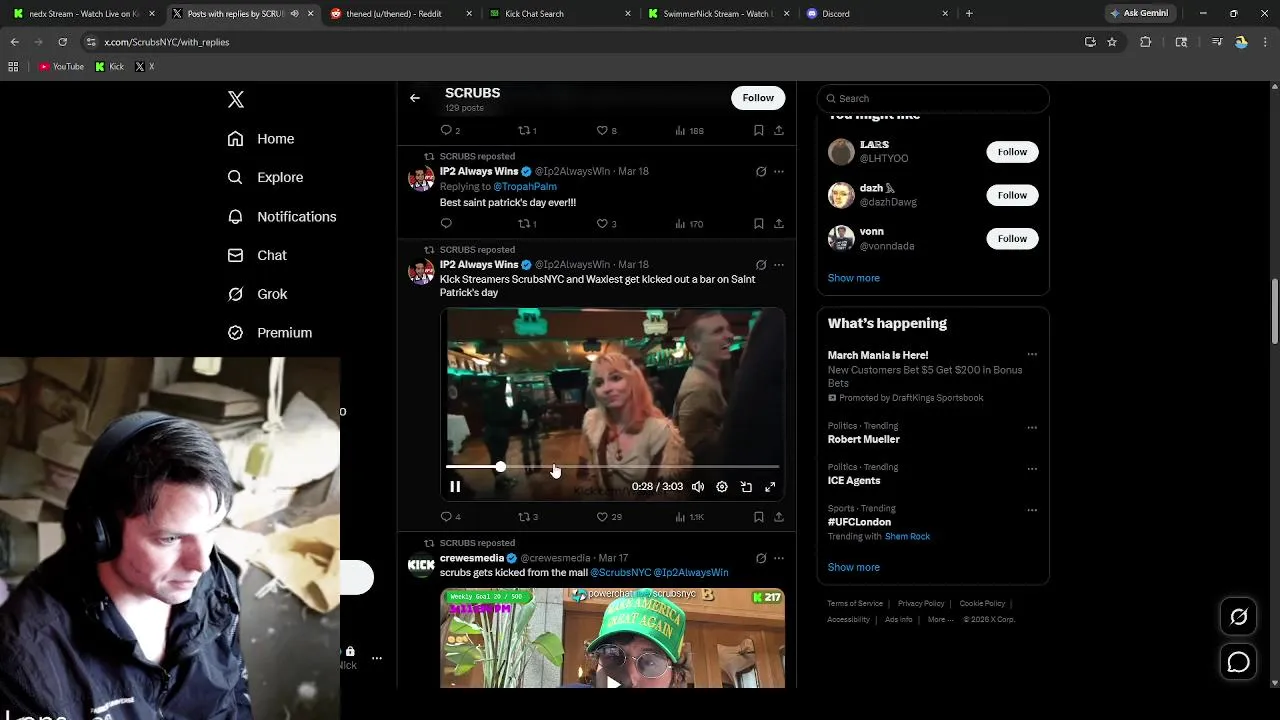Open account menu dots beside profile

pos(377,658)
